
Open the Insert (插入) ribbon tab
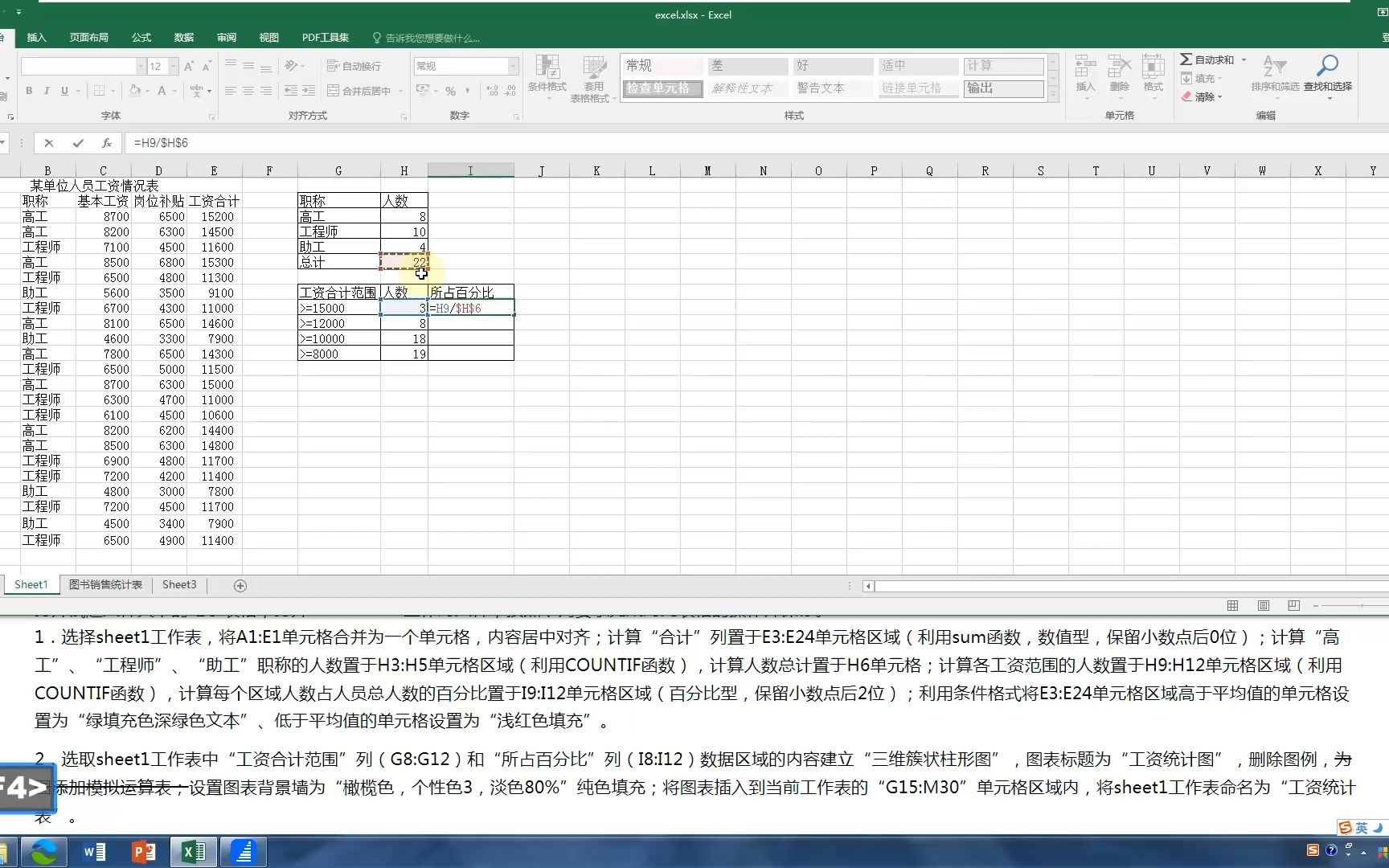[36, 38]
